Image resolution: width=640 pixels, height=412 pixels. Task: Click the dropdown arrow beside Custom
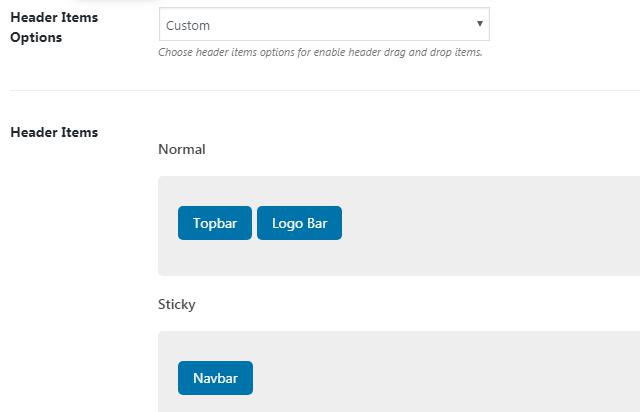tap(480, 24)
